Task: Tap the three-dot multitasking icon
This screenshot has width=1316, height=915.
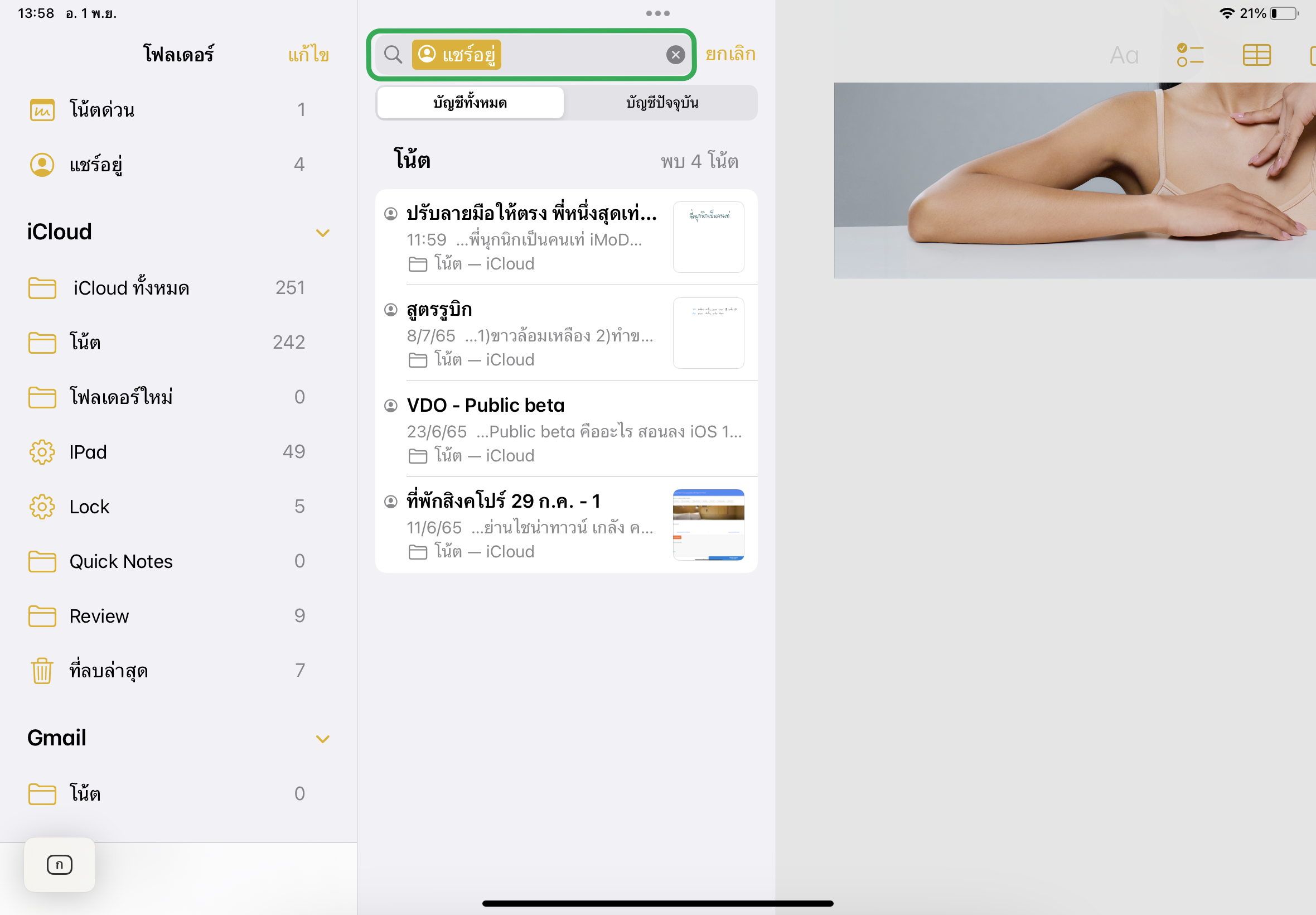Action: click(x=657, y=13)
